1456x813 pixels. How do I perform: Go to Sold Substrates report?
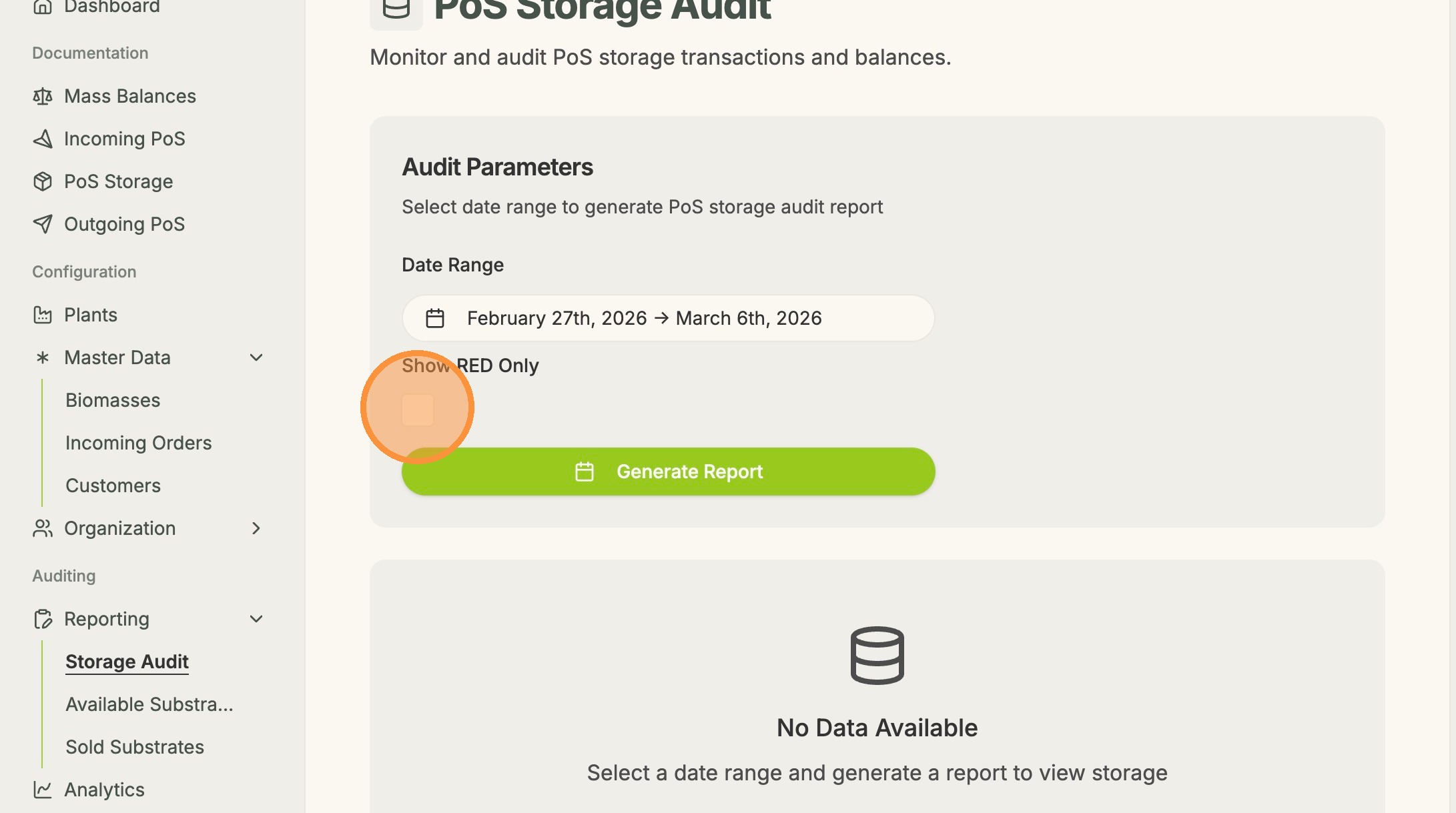click(135, 747)
